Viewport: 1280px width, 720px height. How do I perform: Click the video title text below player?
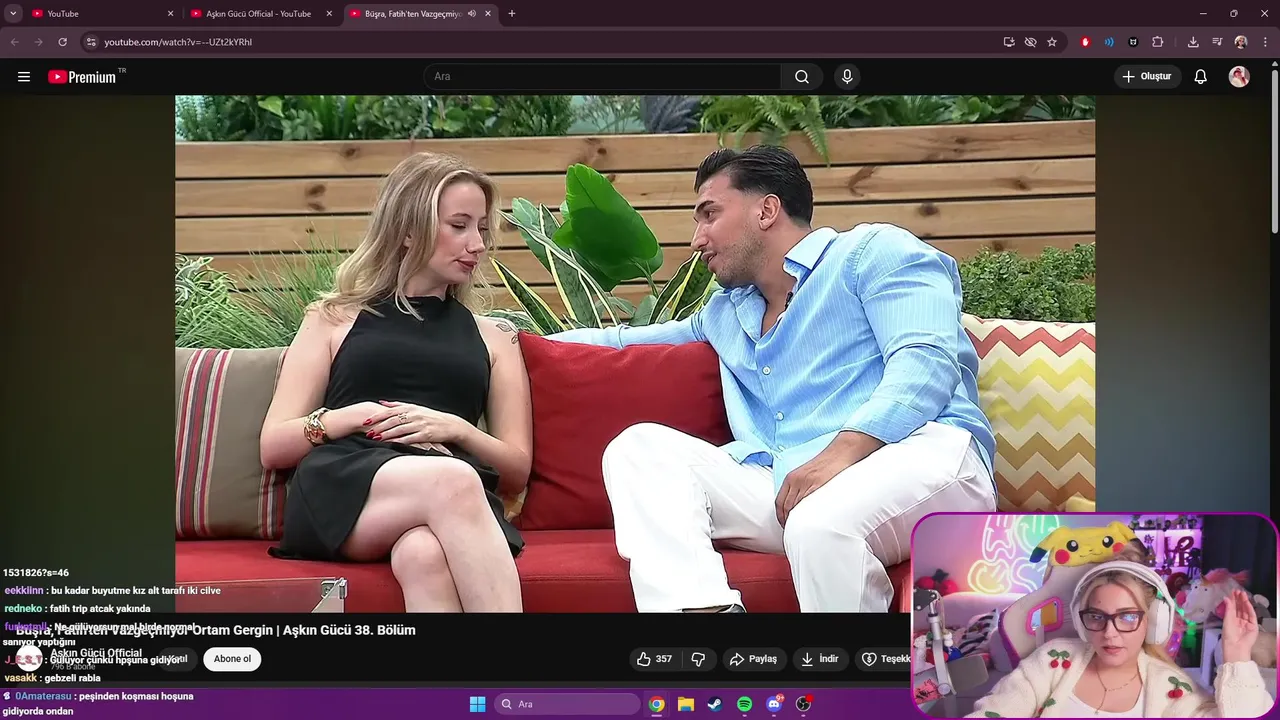point(215,630)
